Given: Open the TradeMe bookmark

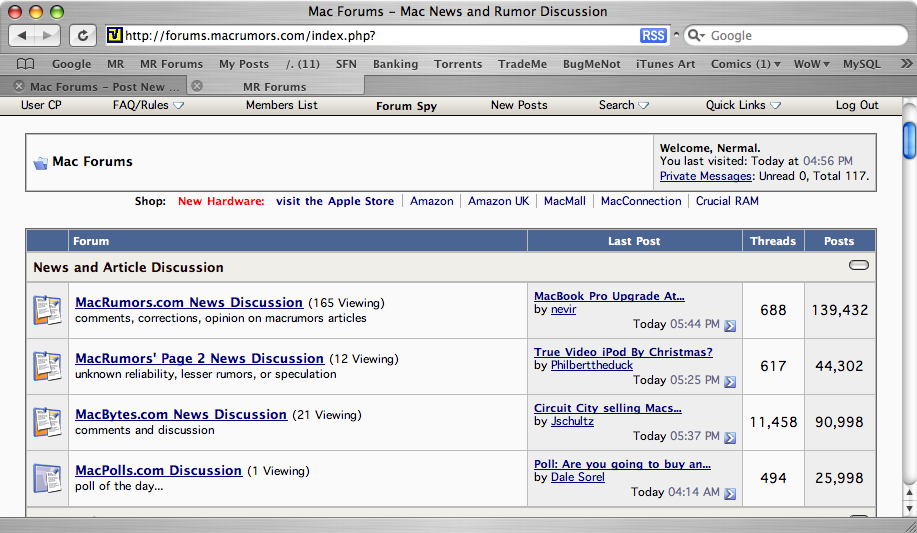Looking at the screenshot, I should [522, 64].
